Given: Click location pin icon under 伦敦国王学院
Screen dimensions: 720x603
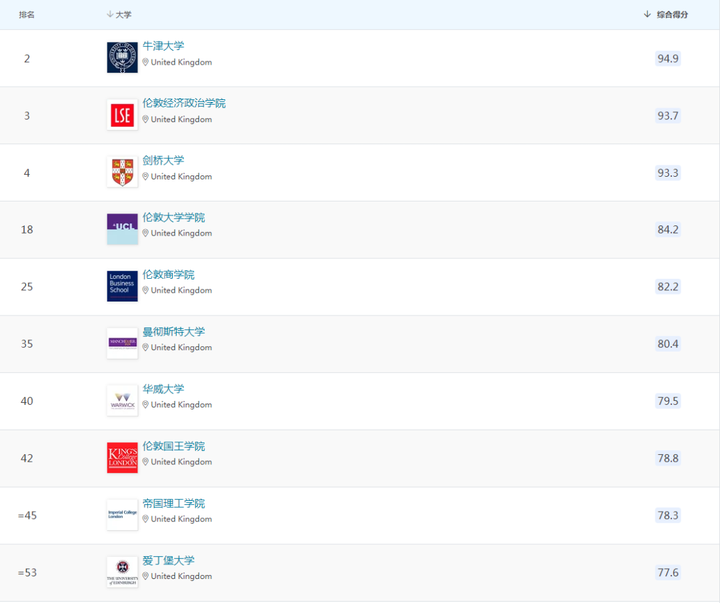Looking at the screenshot, I should click(146, 462).
